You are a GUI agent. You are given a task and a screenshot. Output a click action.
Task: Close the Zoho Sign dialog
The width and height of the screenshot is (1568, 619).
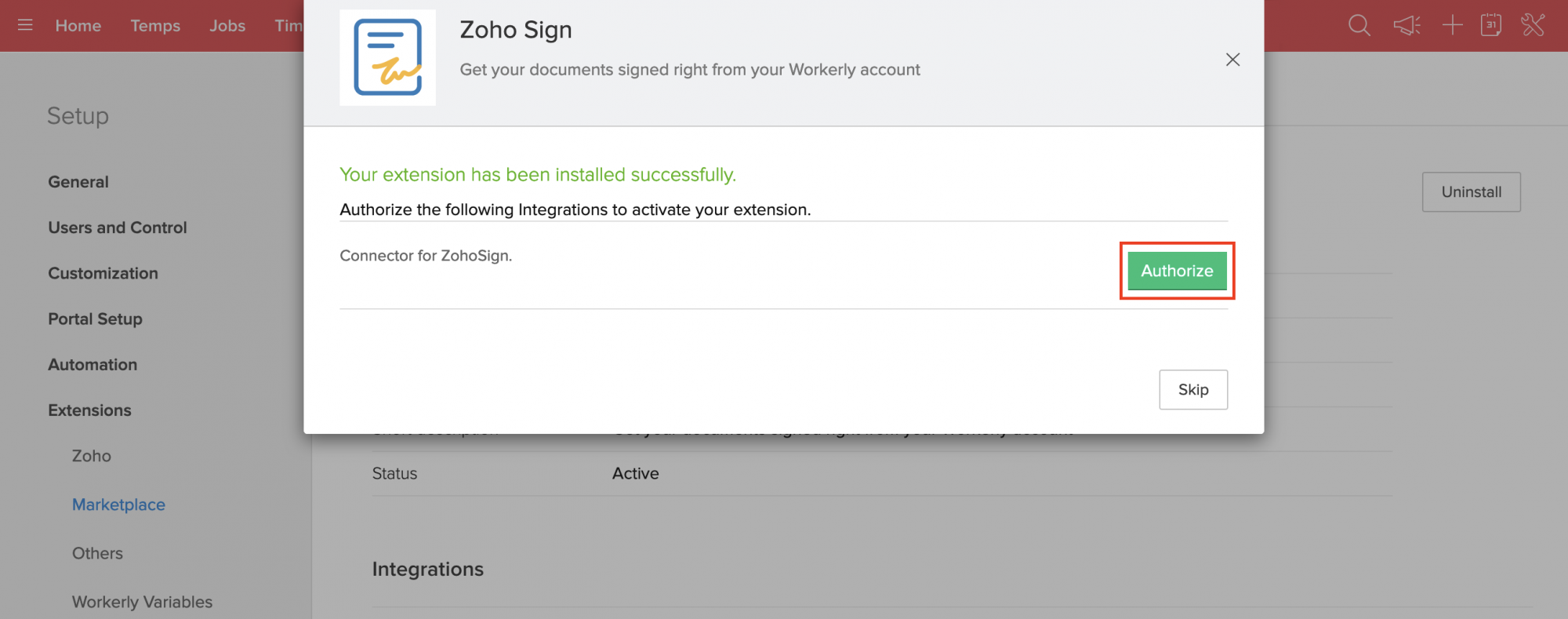1232,60
